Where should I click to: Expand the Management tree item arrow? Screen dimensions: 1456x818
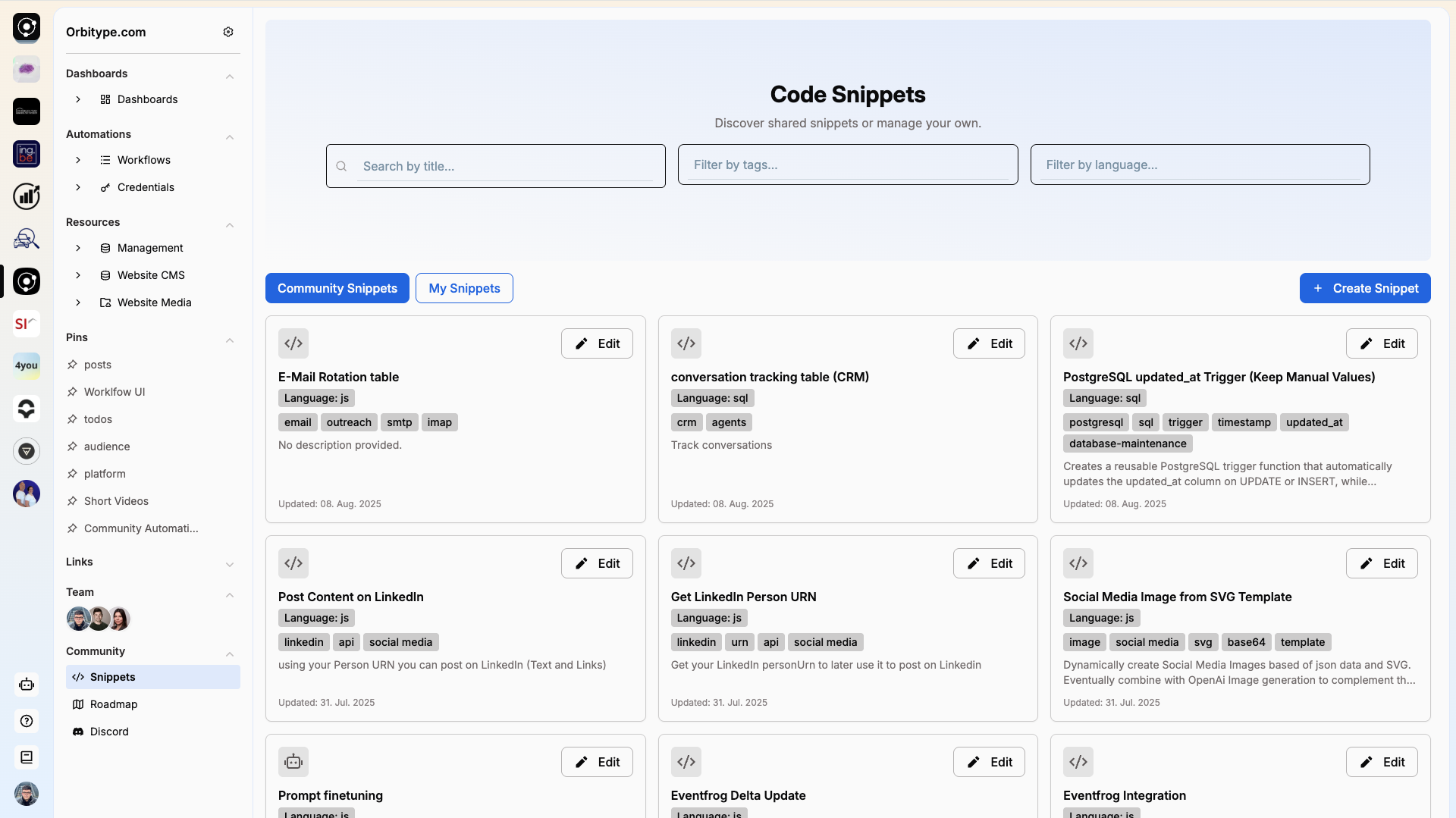(78, 248)
